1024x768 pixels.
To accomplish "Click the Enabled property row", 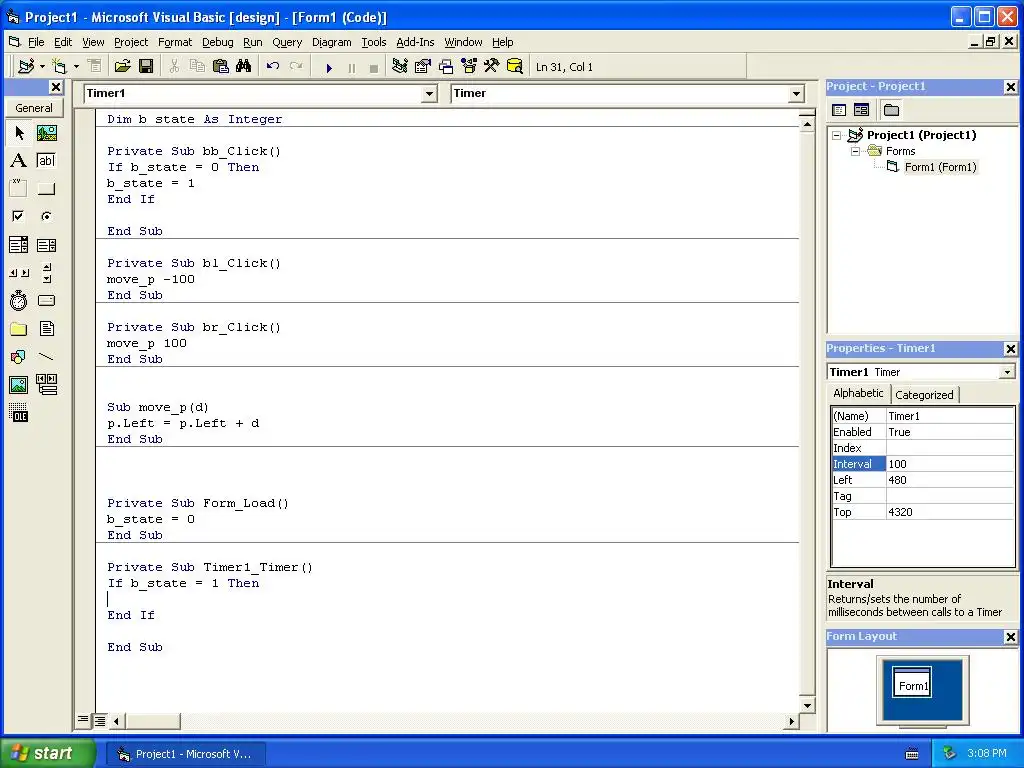I will pyautogui.click(x=922, y=432).
